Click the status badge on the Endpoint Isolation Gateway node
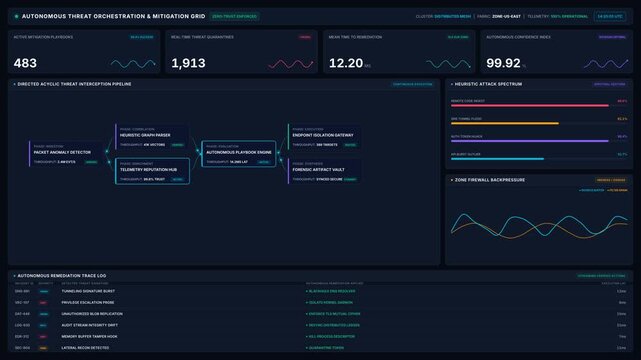Viewport: 641px width, 360px height. (350, 145)
